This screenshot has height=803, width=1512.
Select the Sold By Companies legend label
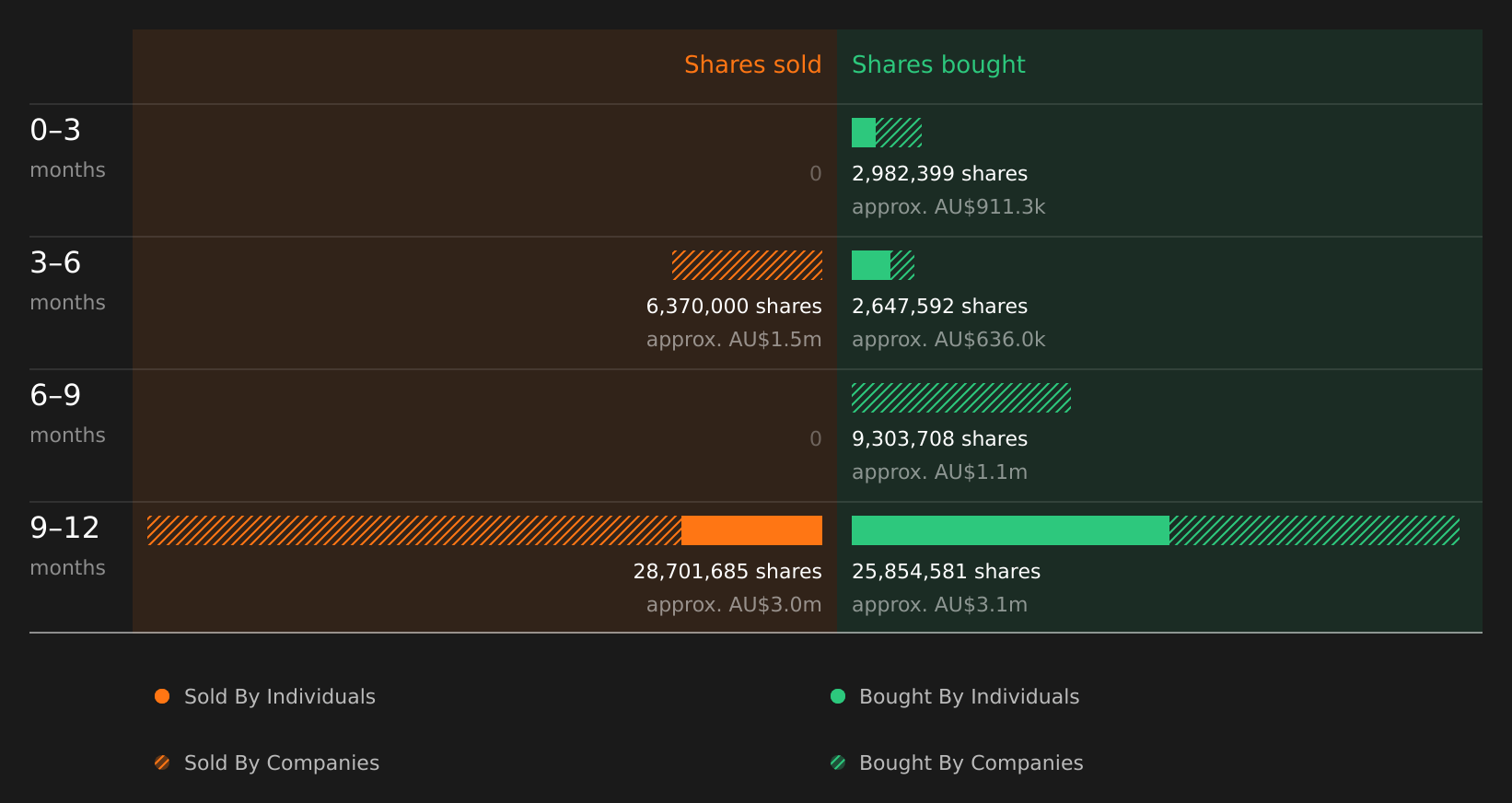pyautogui.click(x=282, y=763)
